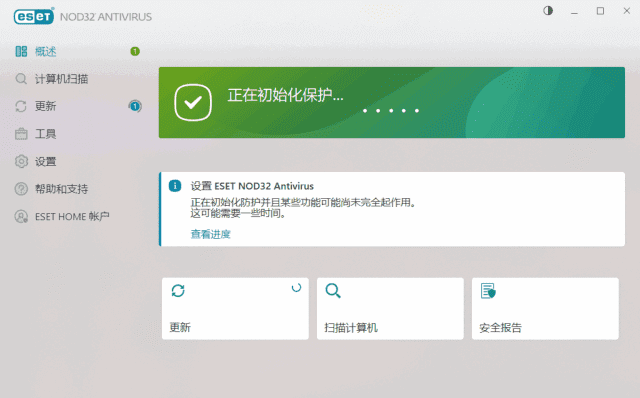Click the 正在初始化保护 status text

click(285, 96)
